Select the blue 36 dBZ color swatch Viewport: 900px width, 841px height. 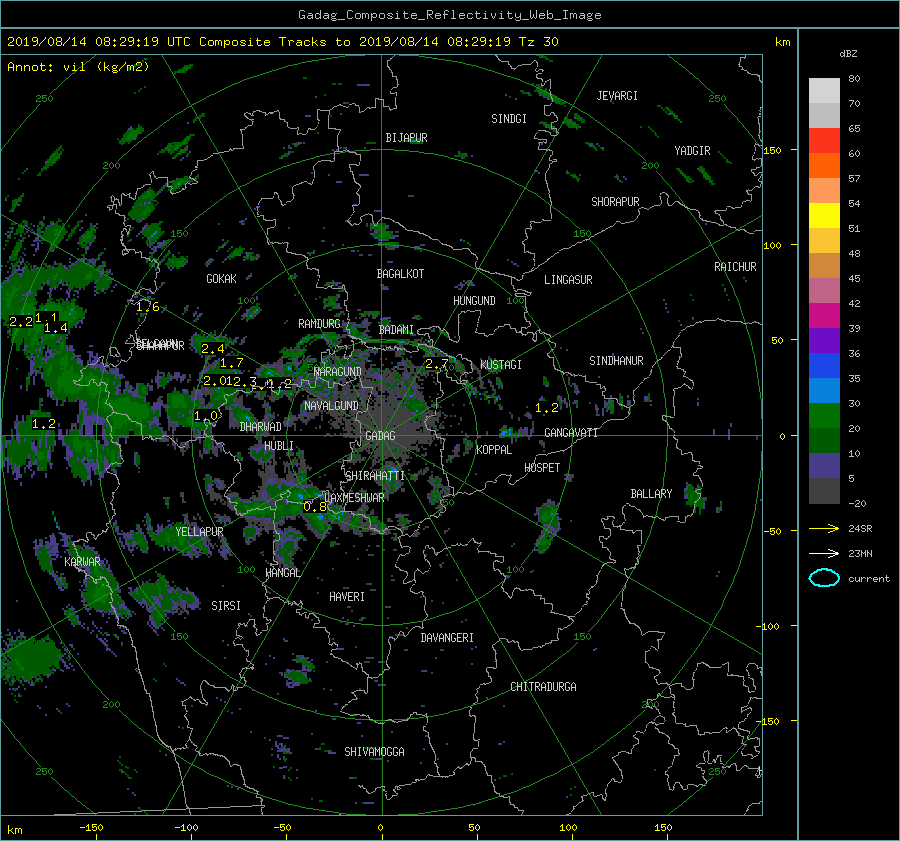824,365
